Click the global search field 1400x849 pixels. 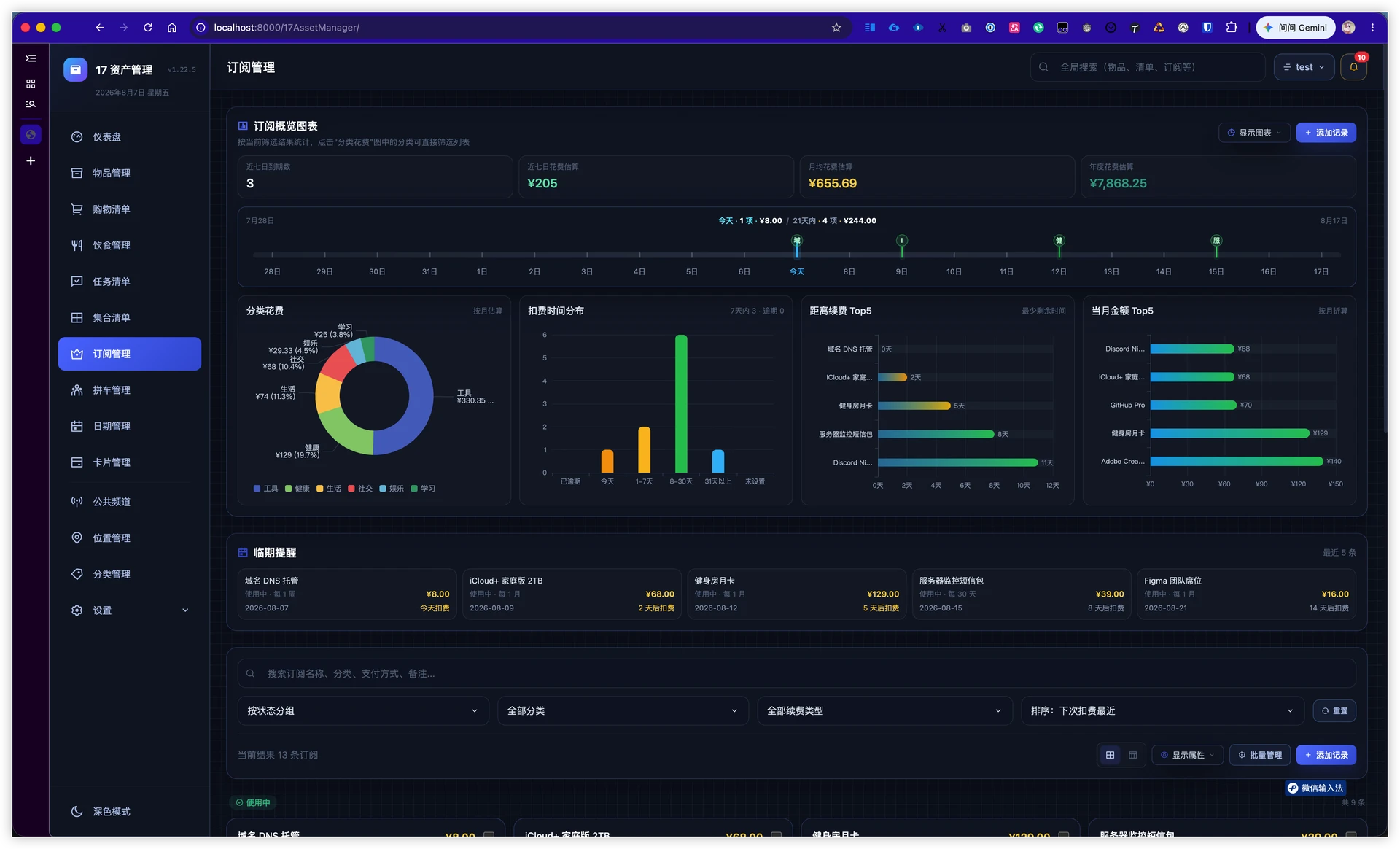(1148, 67)
